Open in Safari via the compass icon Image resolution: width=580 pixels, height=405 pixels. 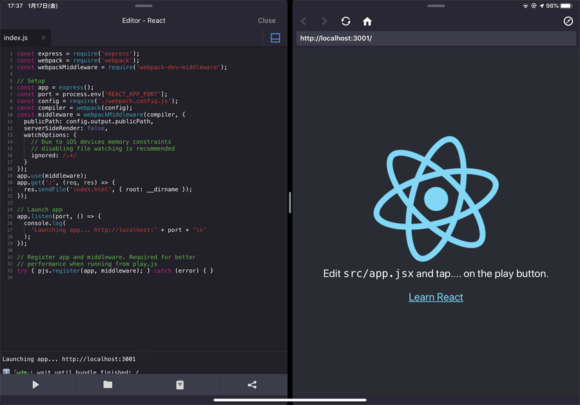point(568,21)
